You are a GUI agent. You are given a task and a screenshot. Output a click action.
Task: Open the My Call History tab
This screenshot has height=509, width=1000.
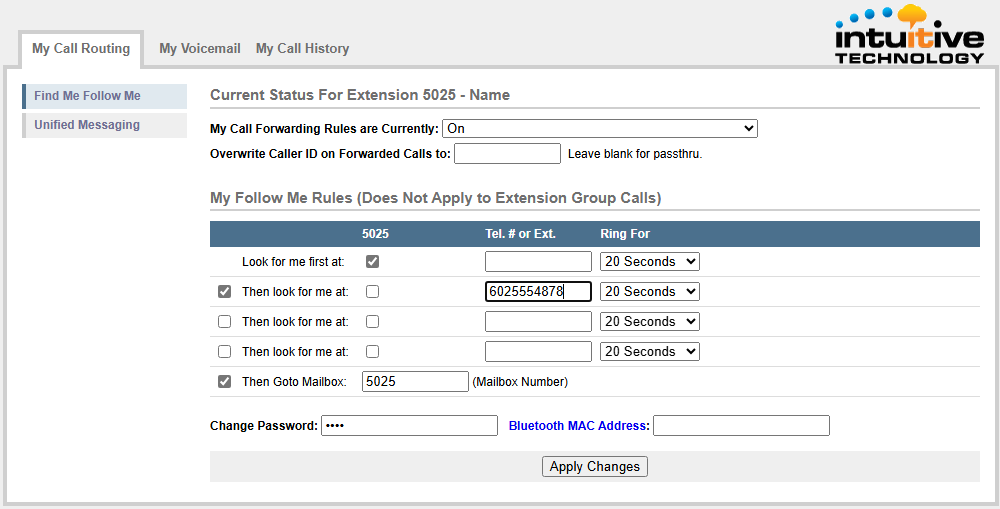pos(302,48)
